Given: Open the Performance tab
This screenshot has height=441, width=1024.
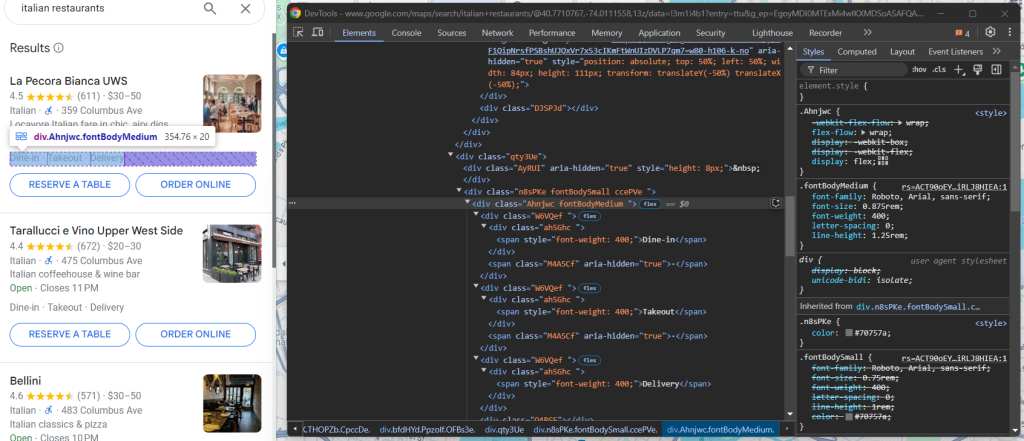Looking at the screenshot, I should click(x=552, y=33).
